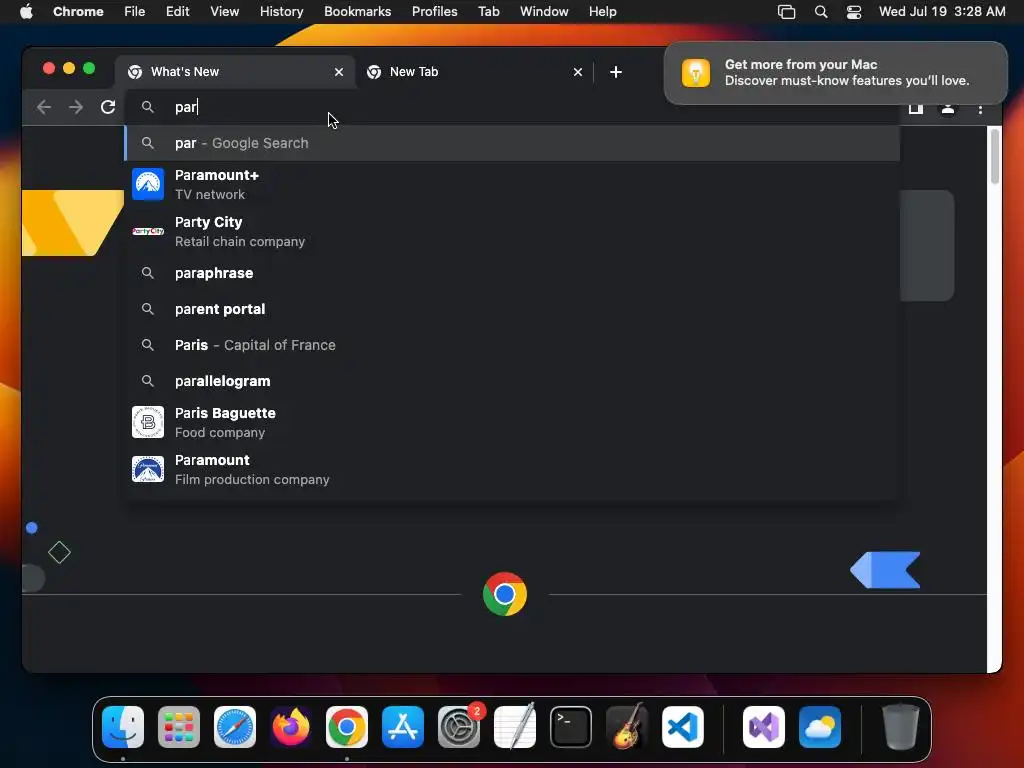
Task: Open Visual Studio Code from the Dock
Action: click(x=682, y=727)
